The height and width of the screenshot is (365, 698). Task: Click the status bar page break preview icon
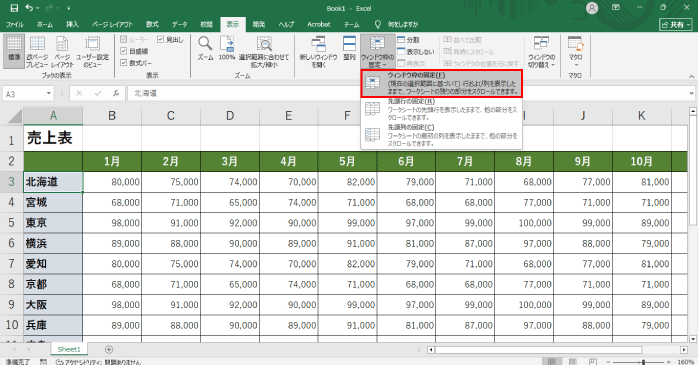click(572, 361)
